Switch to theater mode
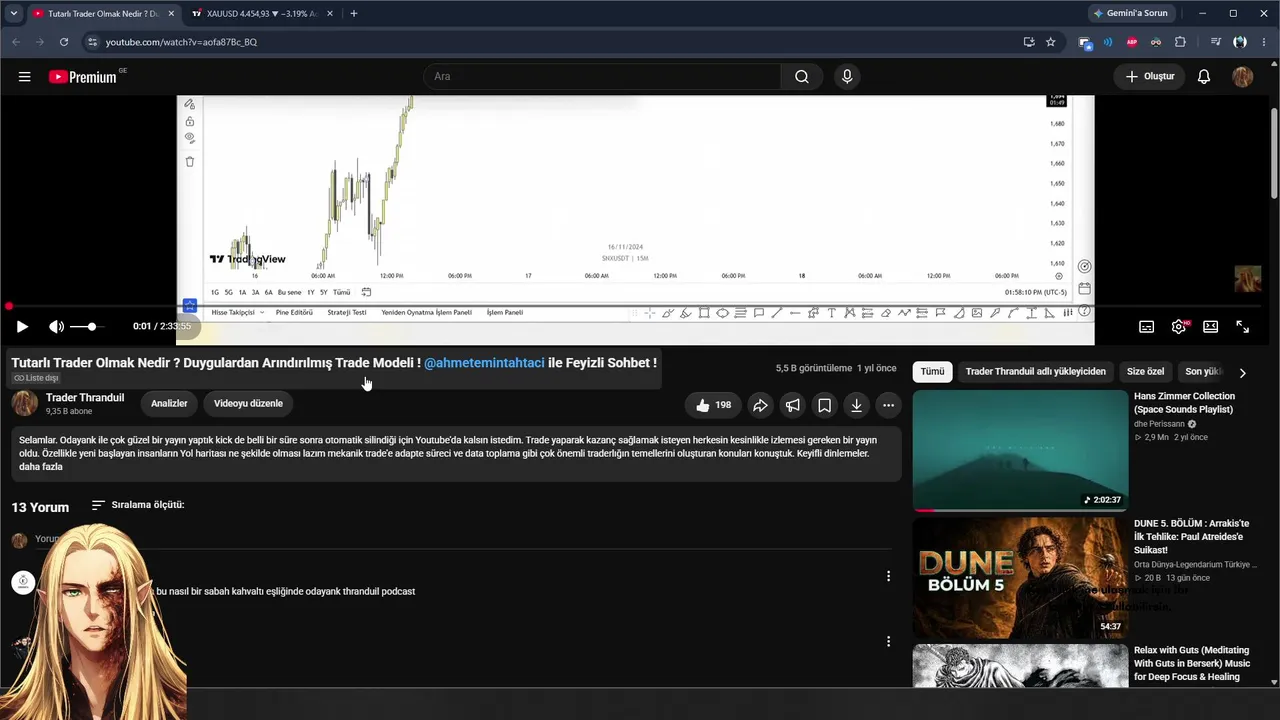Image resolution: width=1280 pixels, height=720 pixels. 1210,326
